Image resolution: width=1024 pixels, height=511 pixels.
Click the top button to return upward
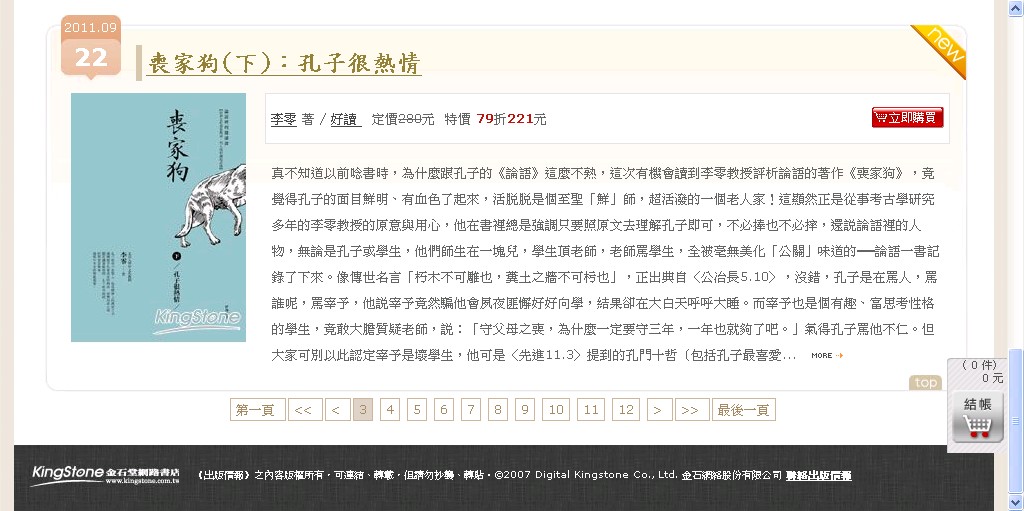925,383
